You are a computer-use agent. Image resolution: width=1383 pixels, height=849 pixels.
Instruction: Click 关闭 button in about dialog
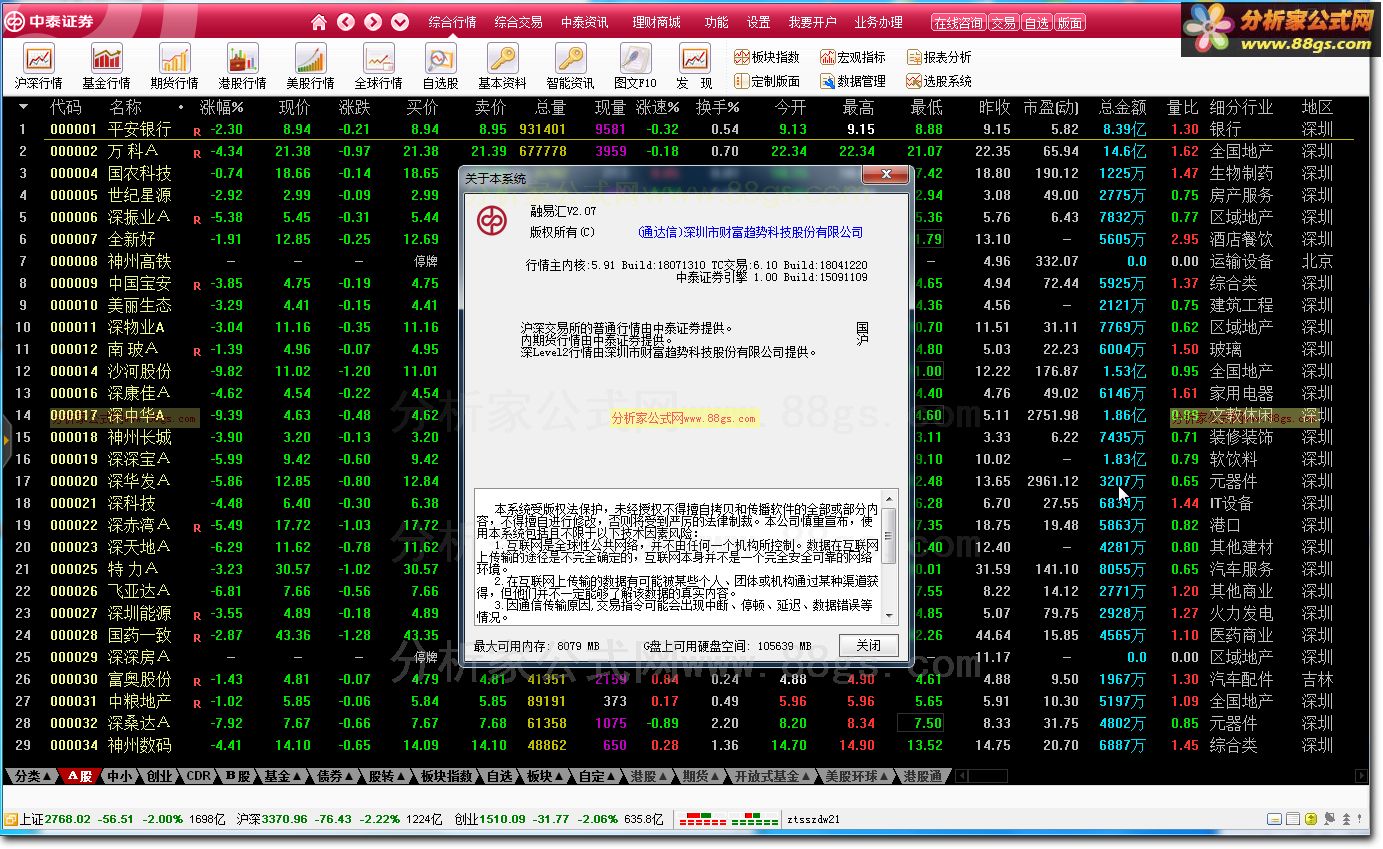(869, 645)
